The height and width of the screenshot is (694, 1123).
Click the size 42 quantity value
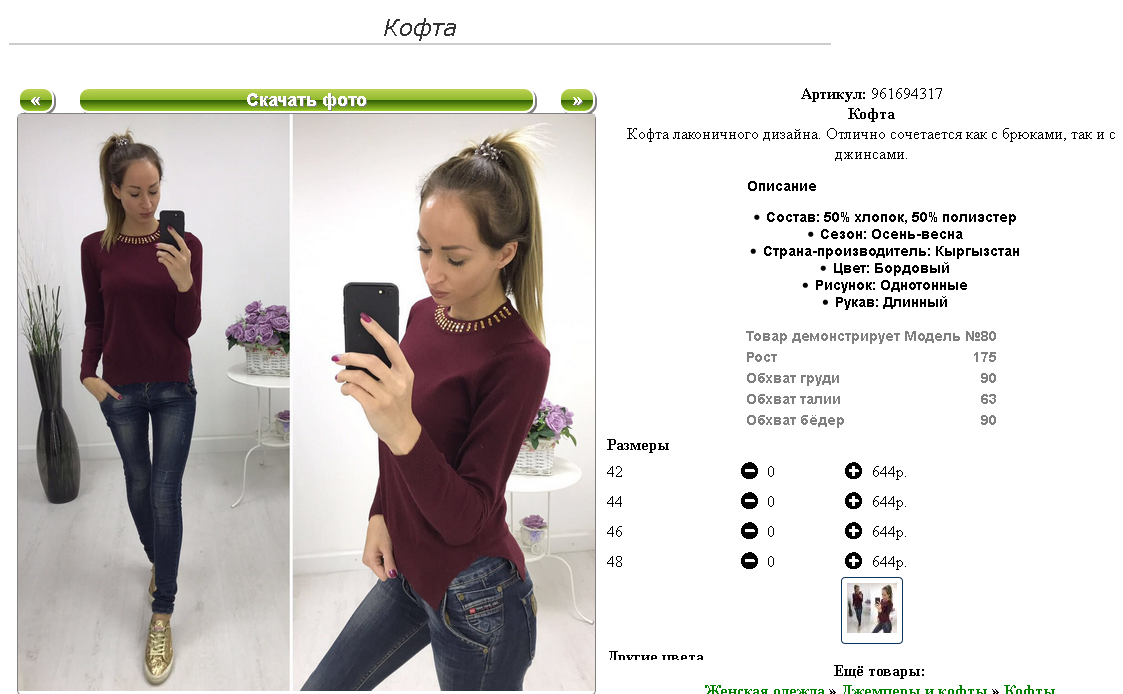(771, 472)
